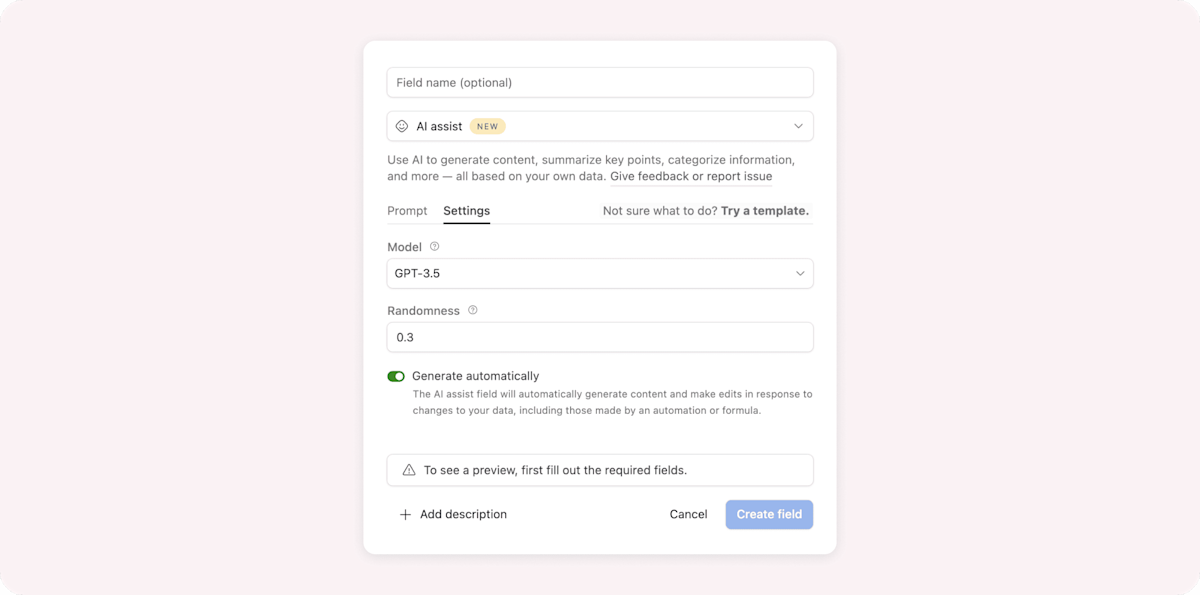The image size is (1200, 595).
Task: Click the Generate automatically label
Action: point(476,376)
